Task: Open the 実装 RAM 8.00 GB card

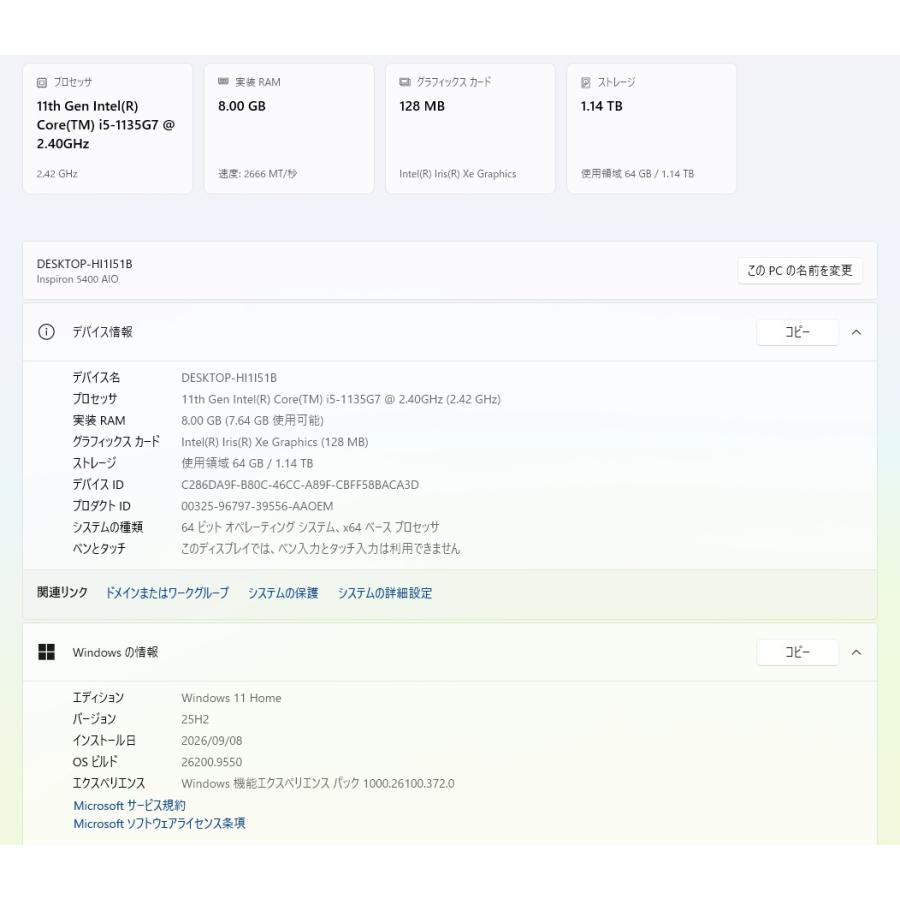Action: tap(289, 129)
